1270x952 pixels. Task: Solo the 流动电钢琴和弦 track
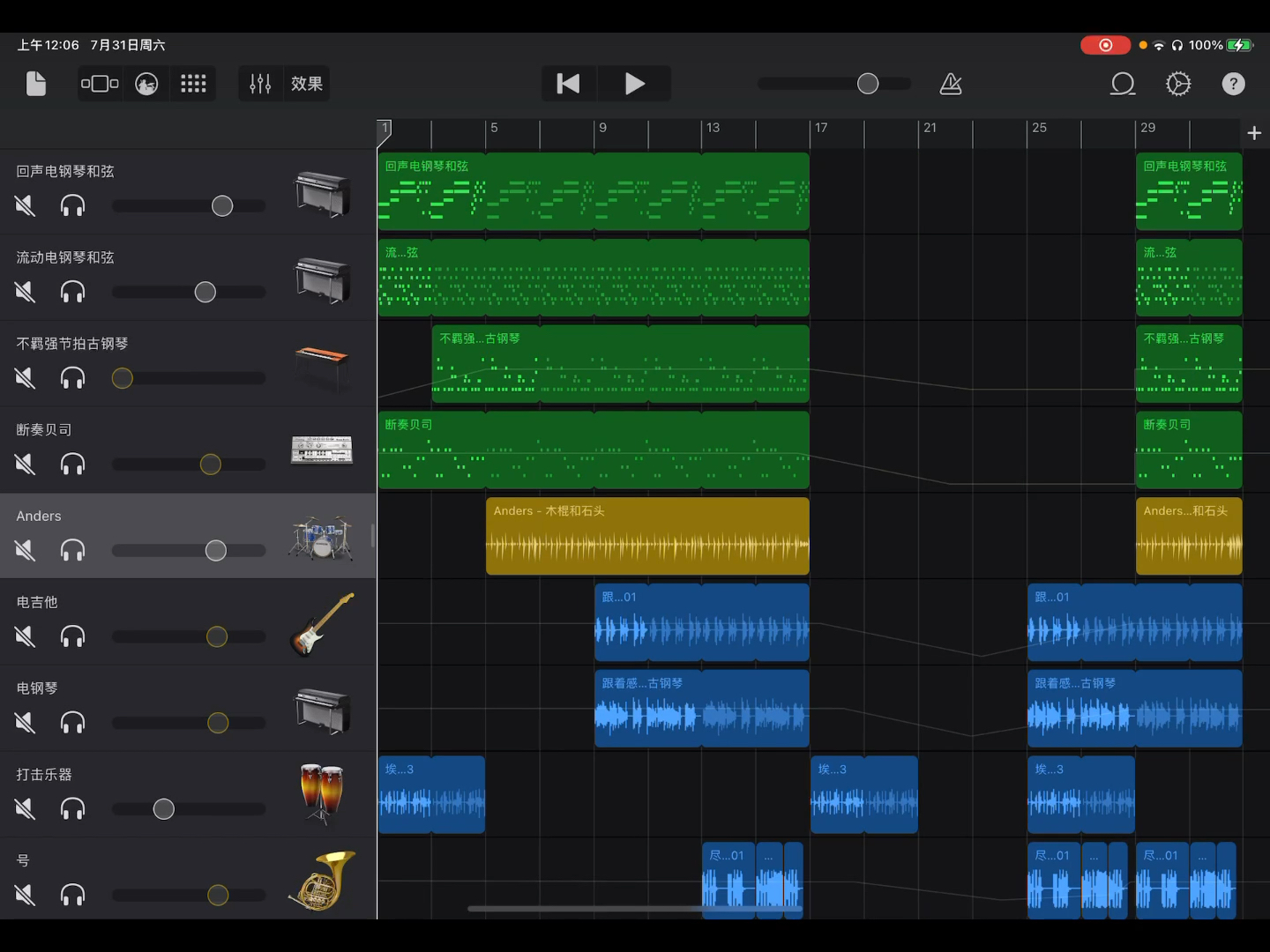pos(72,292)
